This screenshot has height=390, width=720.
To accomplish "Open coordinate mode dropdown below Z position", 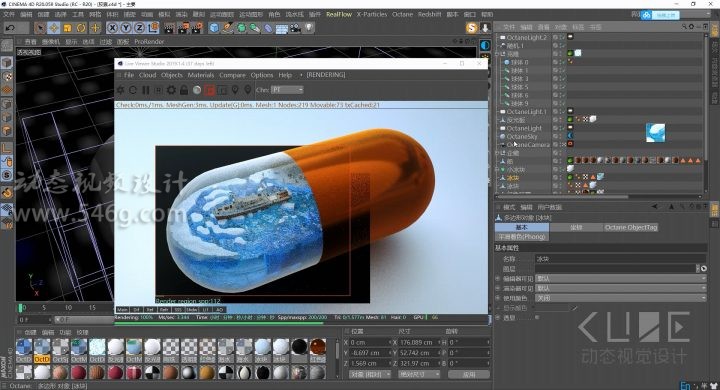I will [370, 374].
